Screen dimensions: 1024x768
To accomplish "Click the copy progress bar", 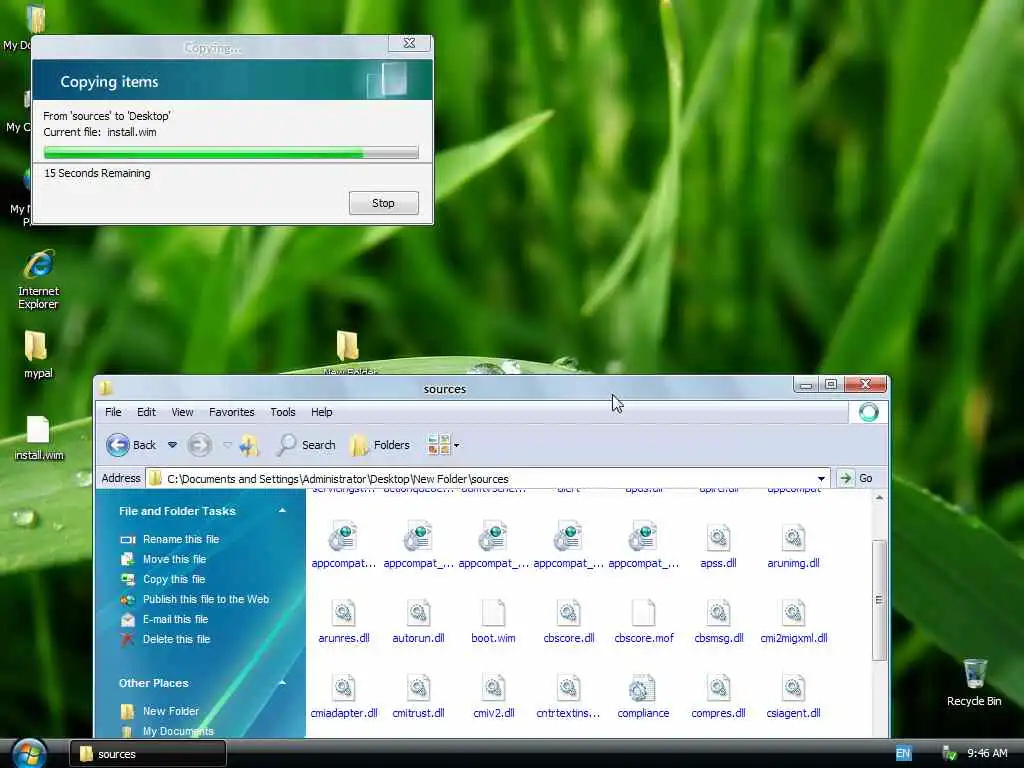I will (231, 153).
